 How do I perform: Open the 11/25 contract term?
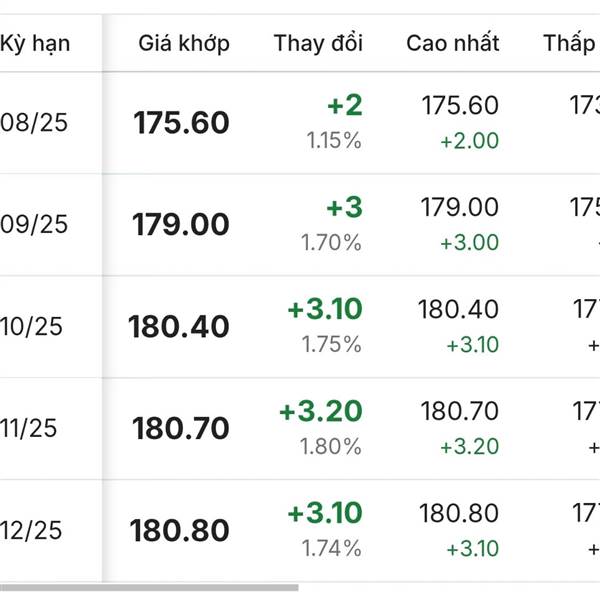click(28, 428)
